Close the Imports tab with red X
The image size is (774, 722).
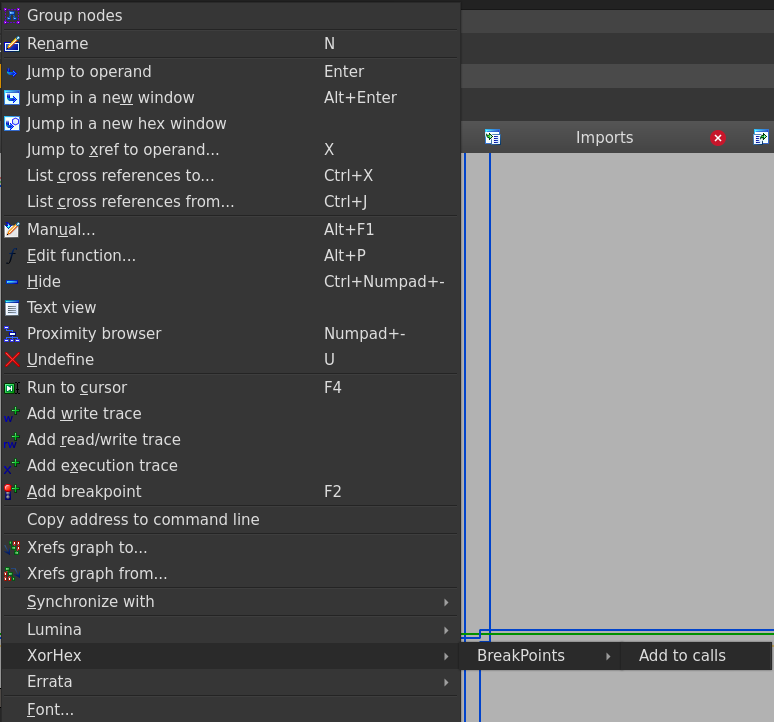(x=718, y=138)
